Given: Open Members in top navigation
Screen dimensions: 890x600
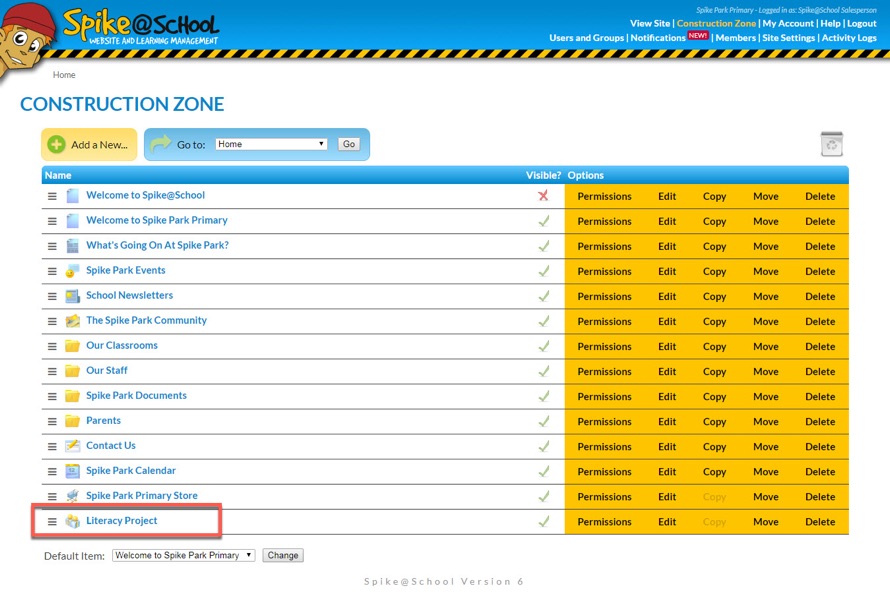Looking at the screenshot, I should [x=736, y=37].
